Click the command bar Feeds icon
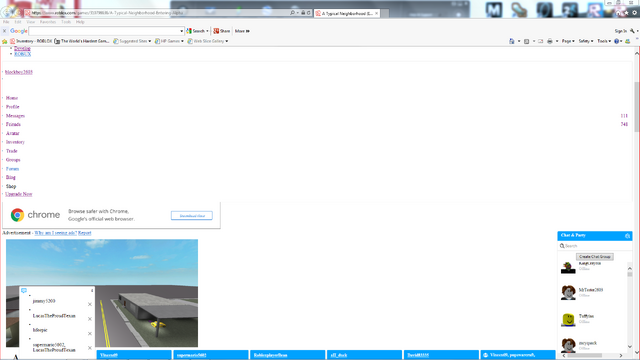The height and width of the screenshot is (360, 640). click(x=527, y=41)
